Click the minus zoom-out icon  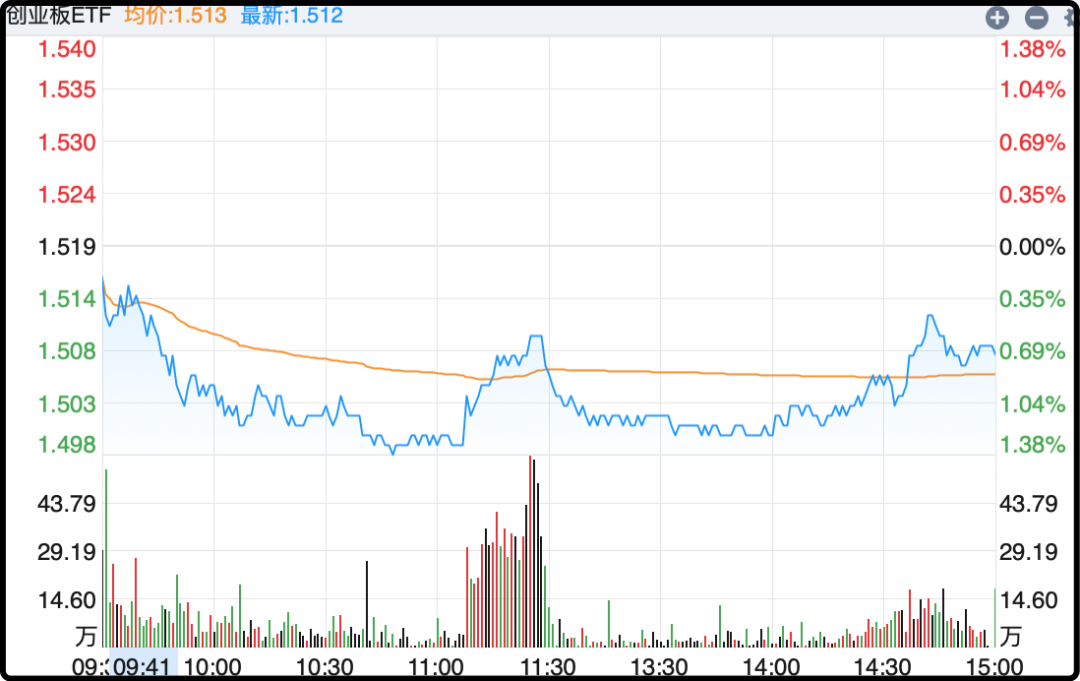tap(1036, 17)
